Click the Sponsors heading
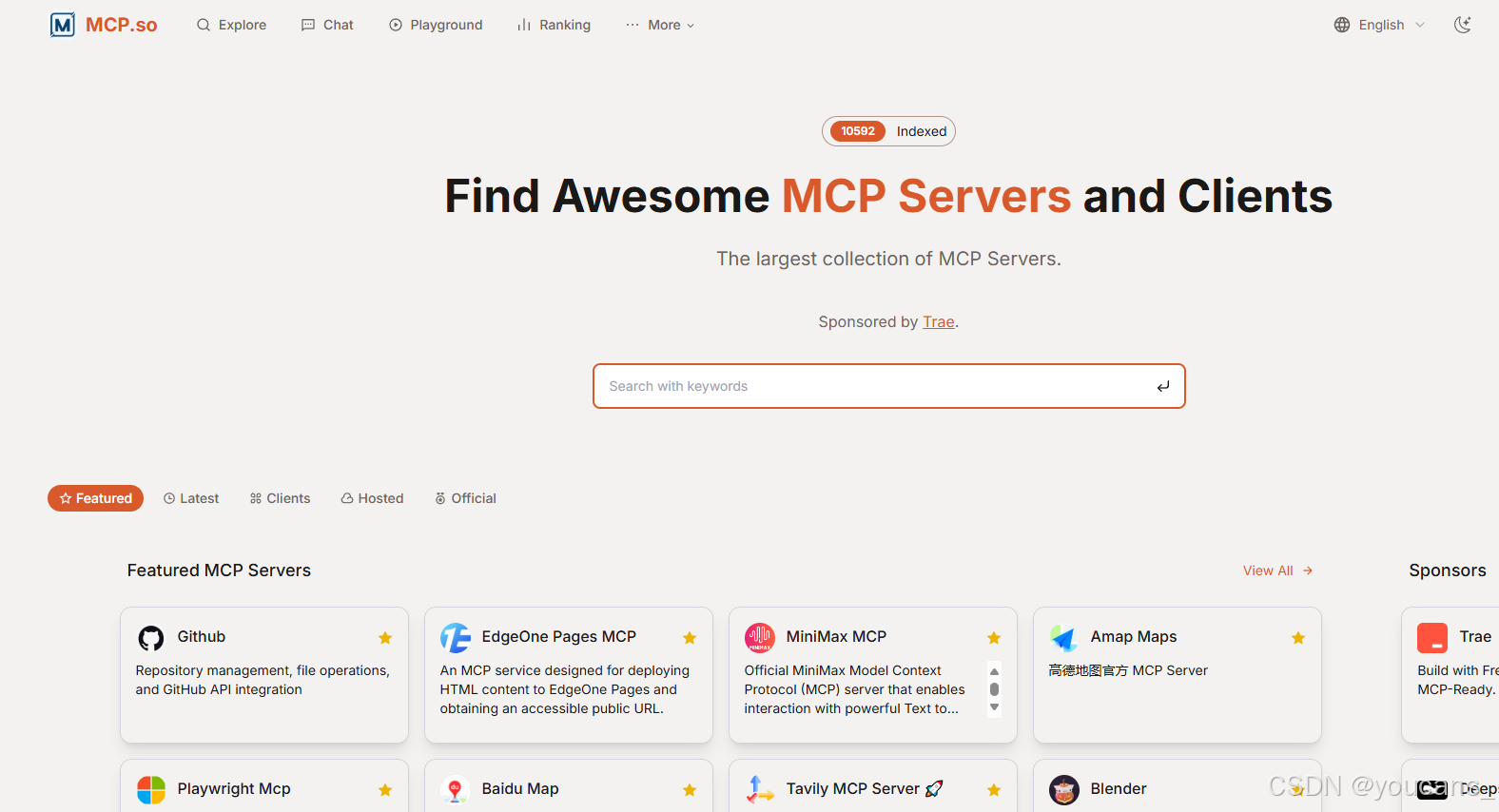This screenshot has width=1499, height=812. coord(1448,570)
